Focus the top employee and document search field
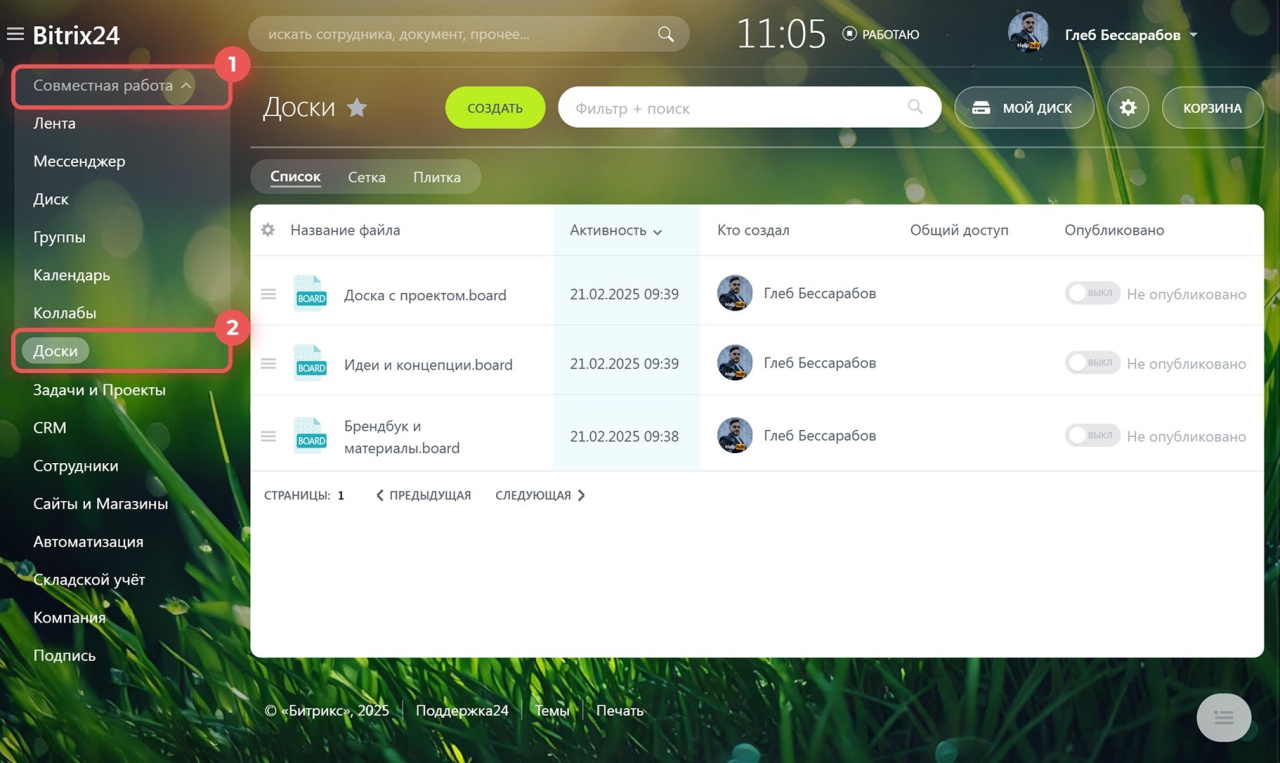Image resolution: width=1280 pixels, height=763 pixels. pyautogui.click(x=469, y=34)
